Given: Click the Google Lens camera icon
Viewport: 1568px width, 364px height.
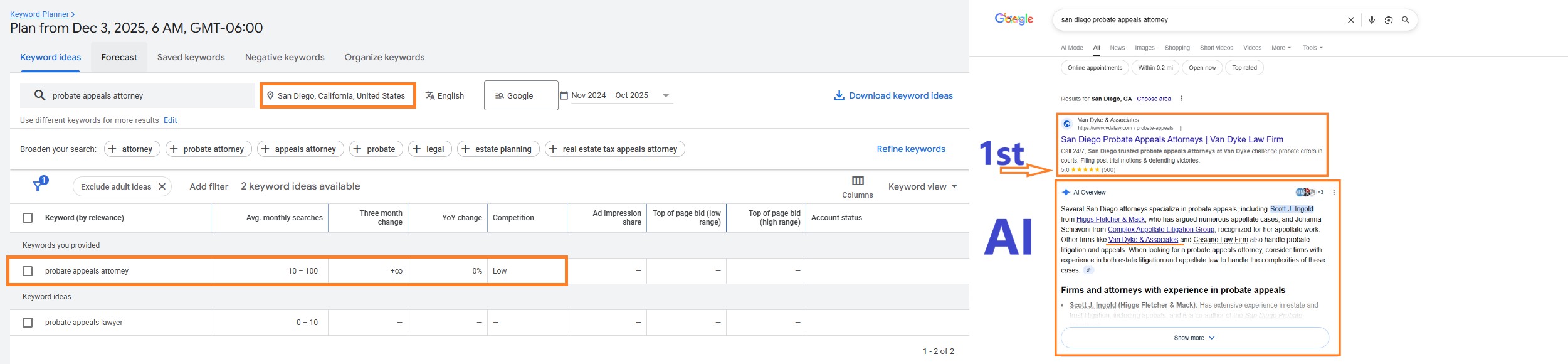Looking at the screenshot, I should click(x=1389, y=20).
